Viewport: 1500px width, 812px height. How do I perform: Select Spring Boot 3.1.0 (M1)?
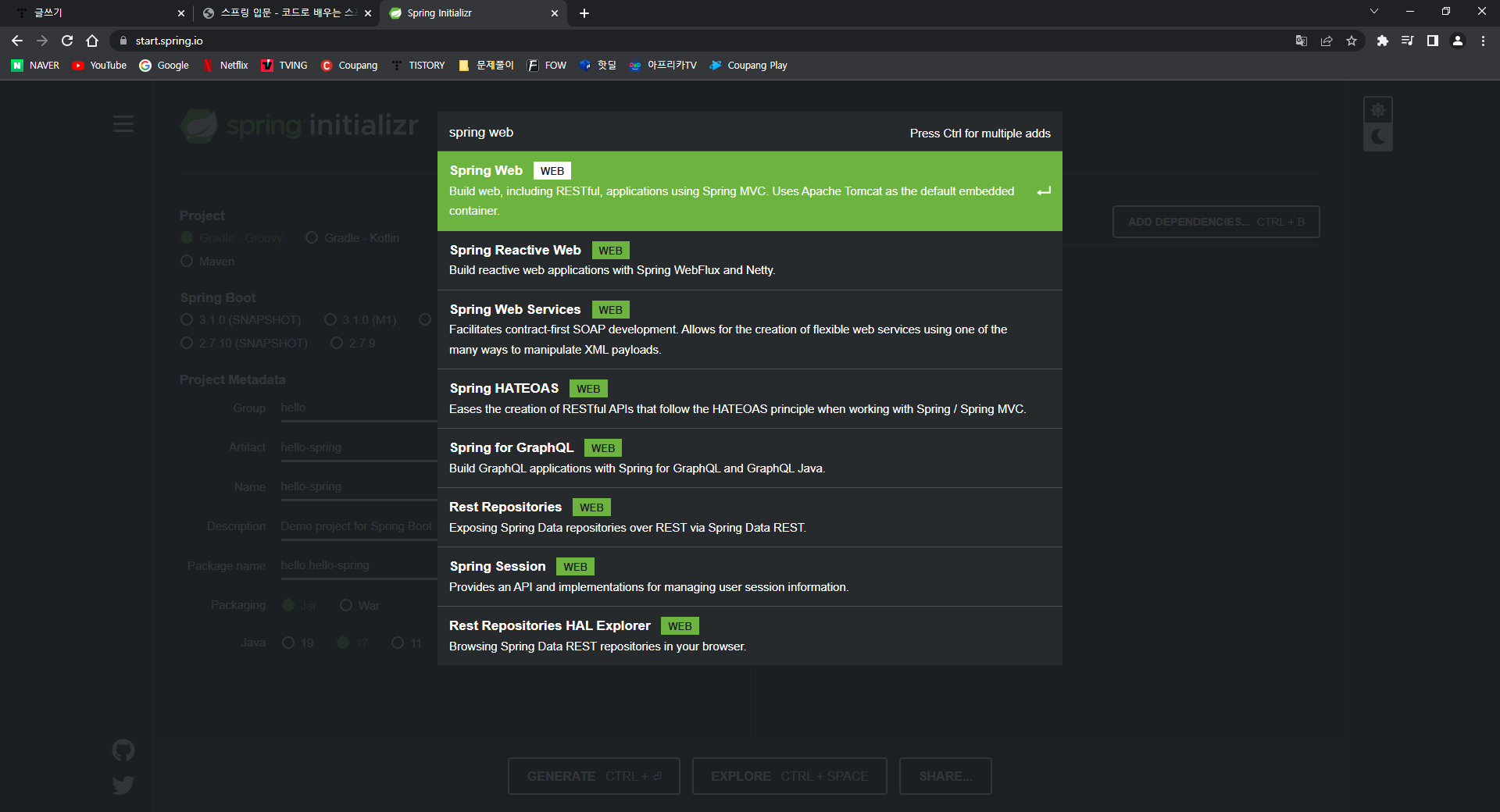click(361, 320)
